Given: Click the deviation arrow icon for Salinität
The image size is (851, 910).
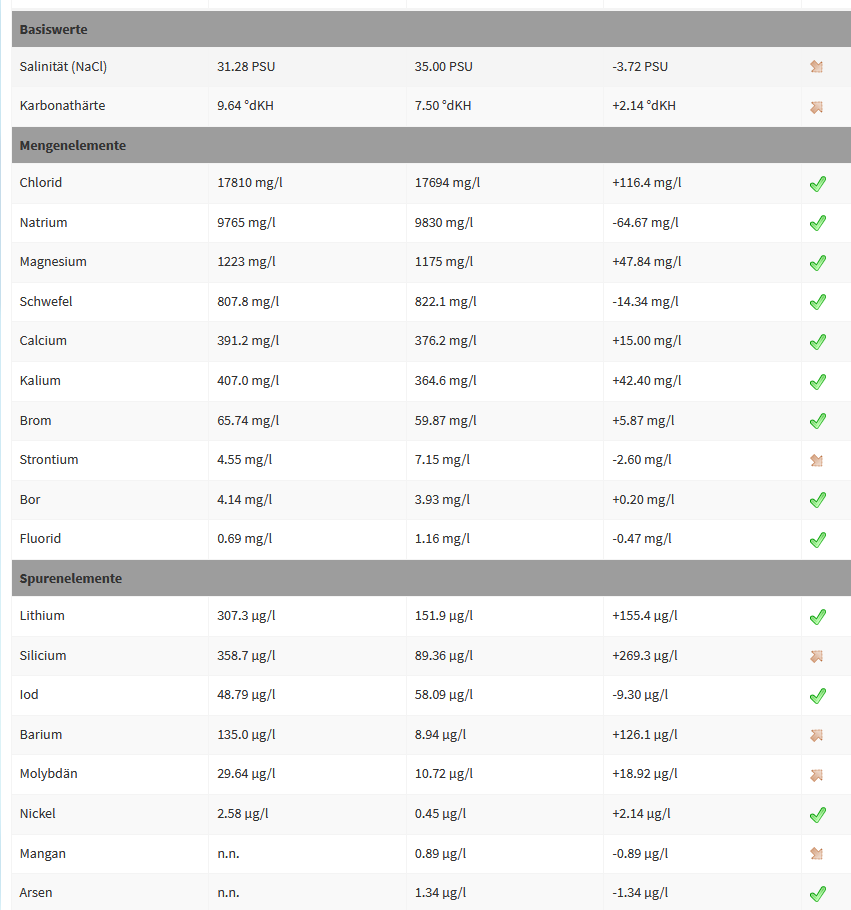Looking at the screenshot, I should [816, 67].
